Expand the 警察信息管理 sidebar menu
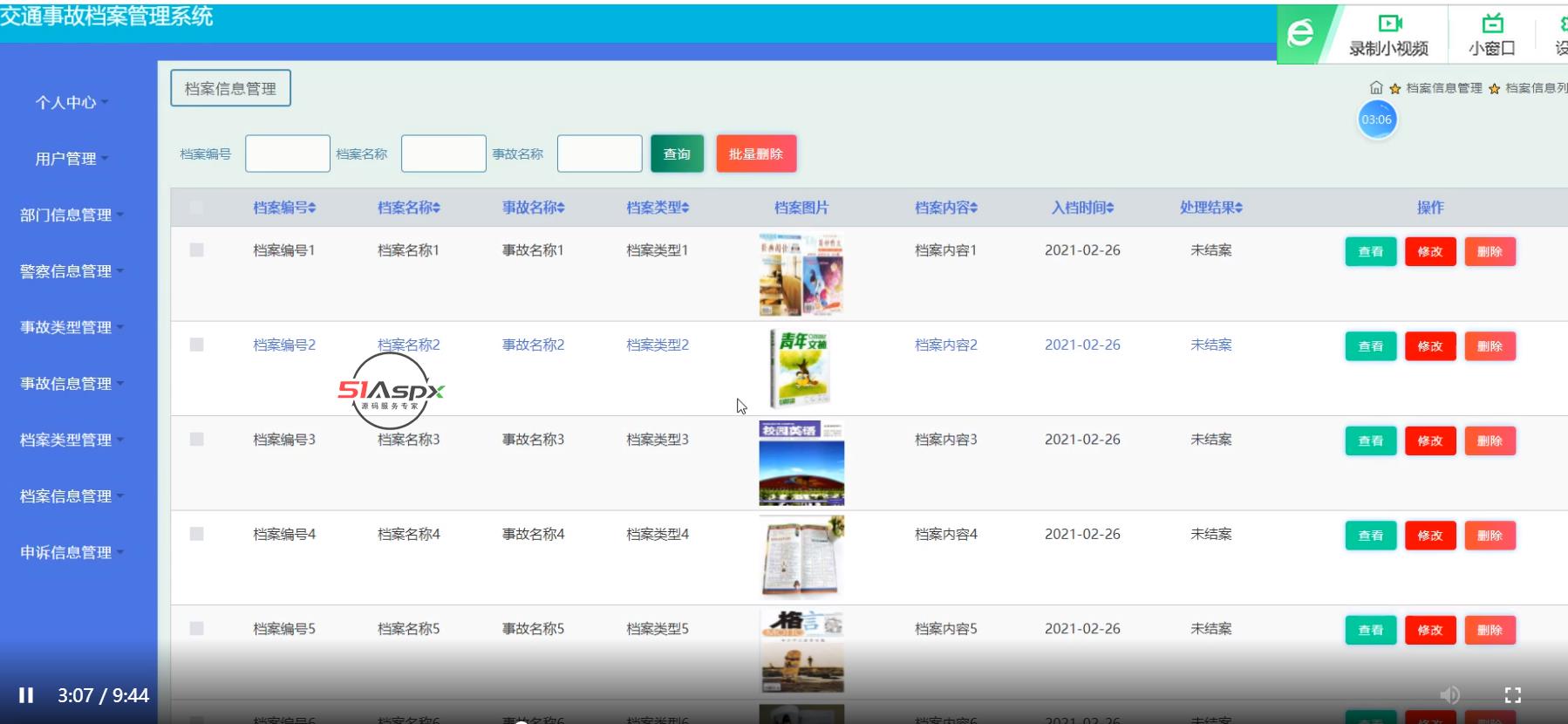Viewport: 1568px width, 724px height. click(x=72, y=271)
